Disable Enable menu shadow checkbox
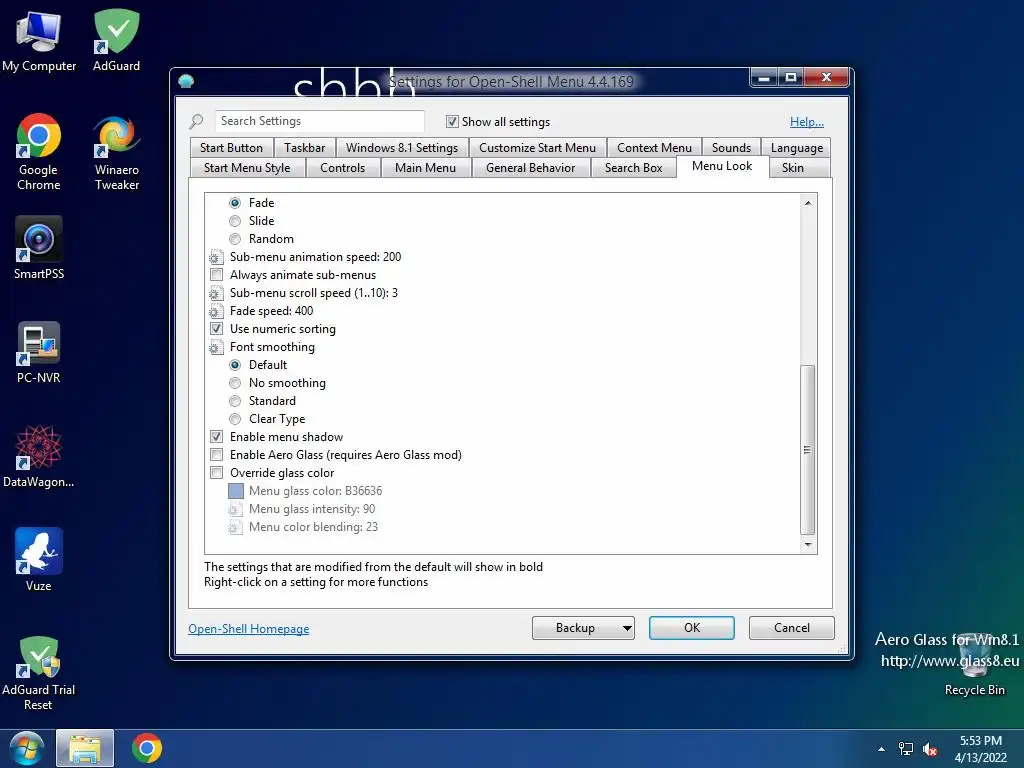 click(x=216, y=437)
